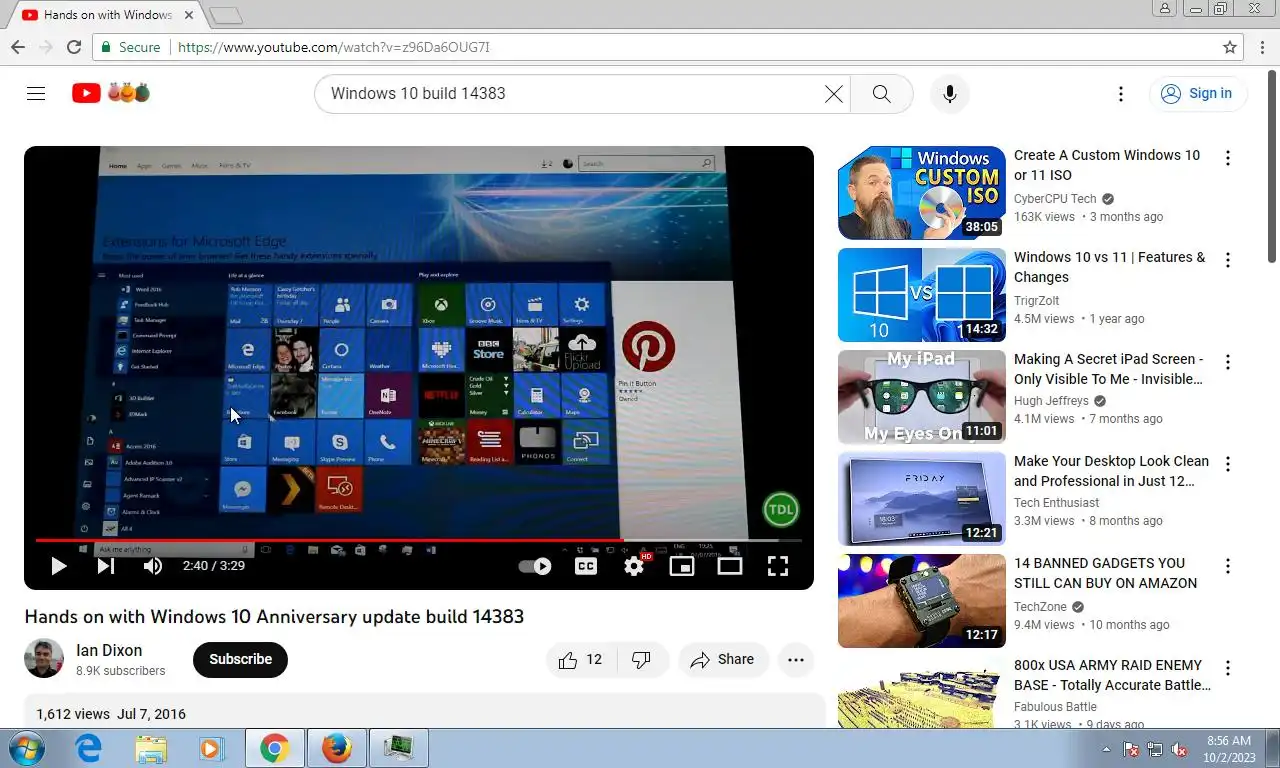1280x768 pixels.
Task: Skip to the next video
Action: [x=105, y=566]
